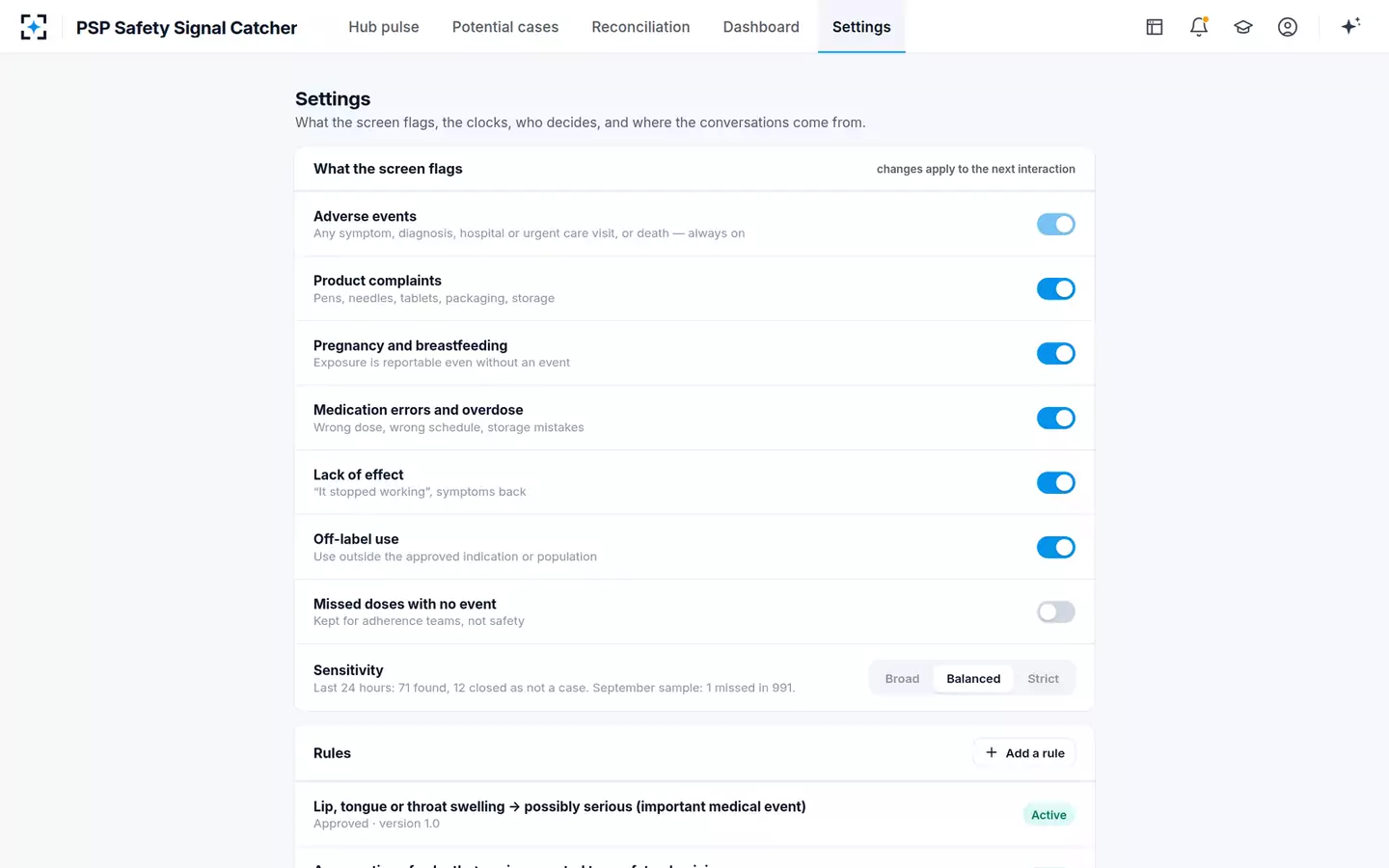1389x868 pixels.
Task: Go to the Hub pulse tab
Action: pyautogui.click(x=384, y=27)
